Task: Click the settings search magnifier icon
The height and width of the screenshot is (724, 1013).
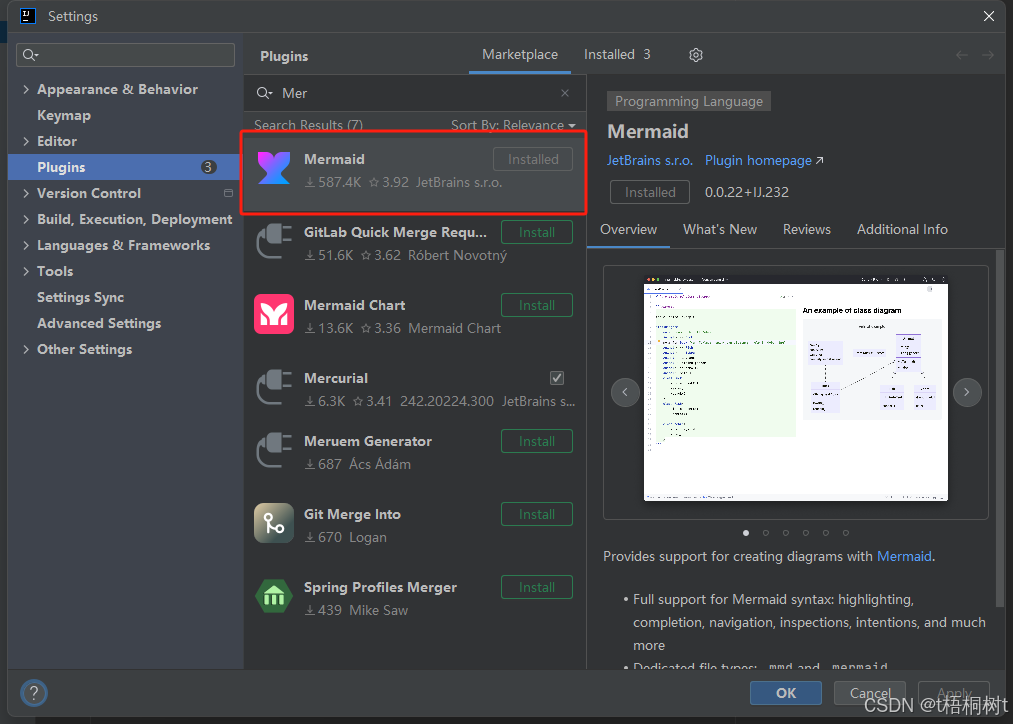Action: coord(30,55)
